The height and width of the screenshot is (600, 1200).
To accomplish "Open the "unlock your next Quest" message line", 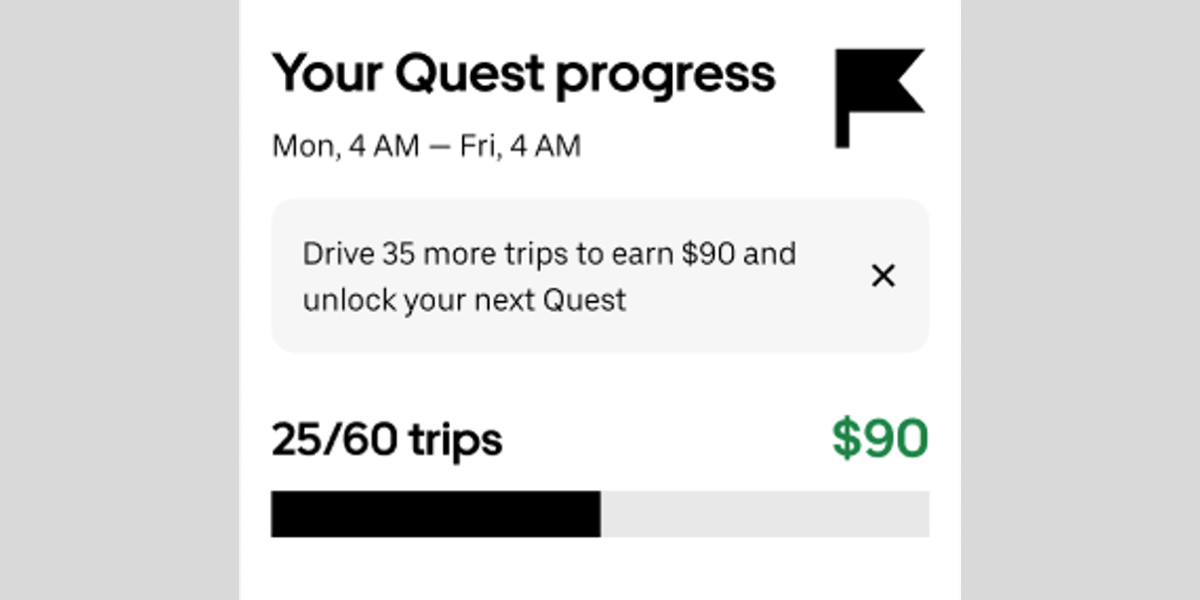I will (464, 300).
